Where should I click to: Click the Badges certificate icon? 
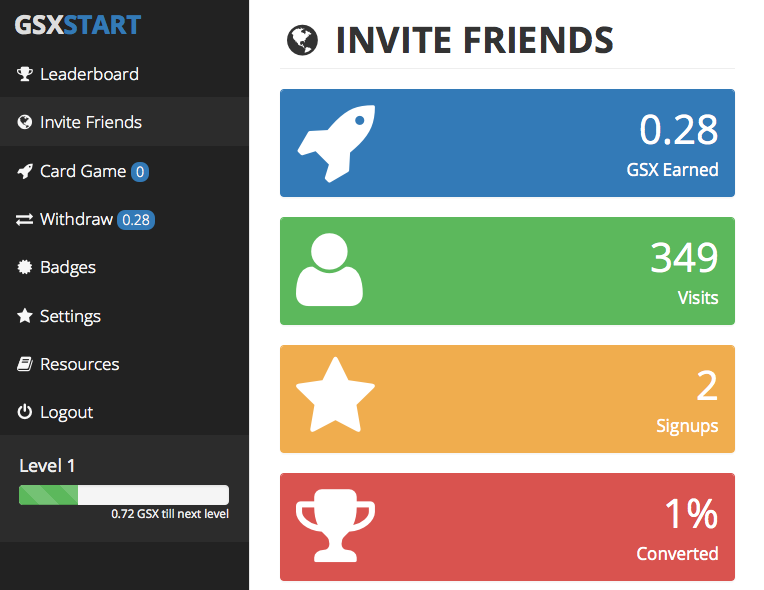pyautogui.click(x=24, y=267)
